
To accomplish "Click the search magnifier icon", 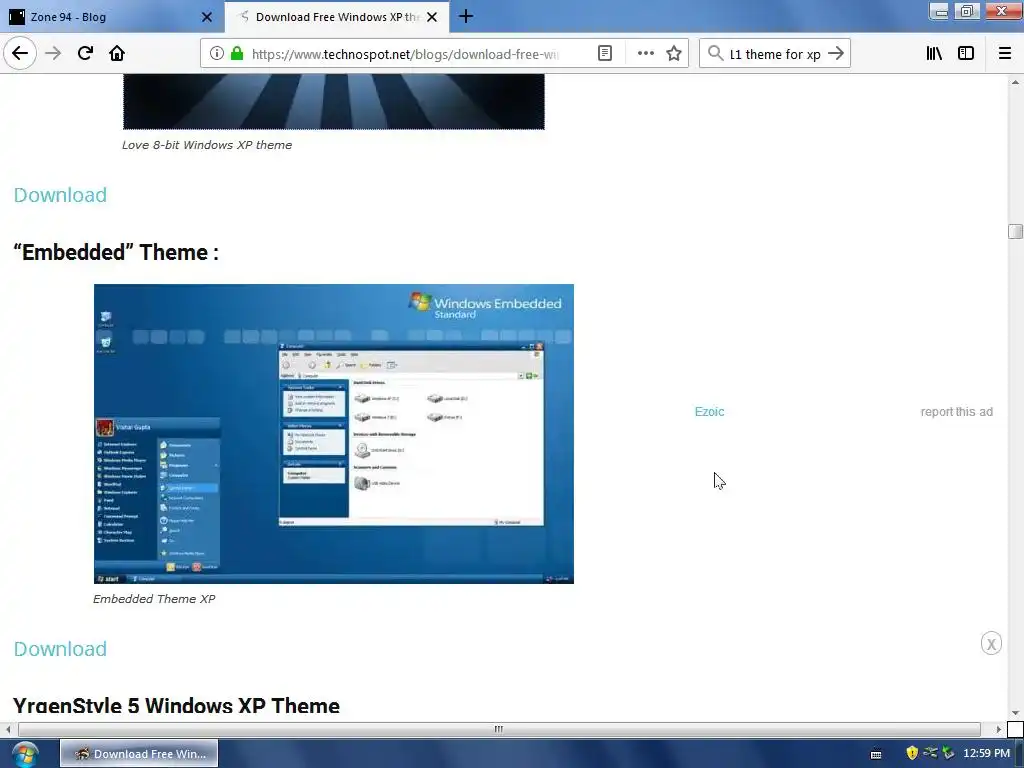I will click(x=716, y=54).
